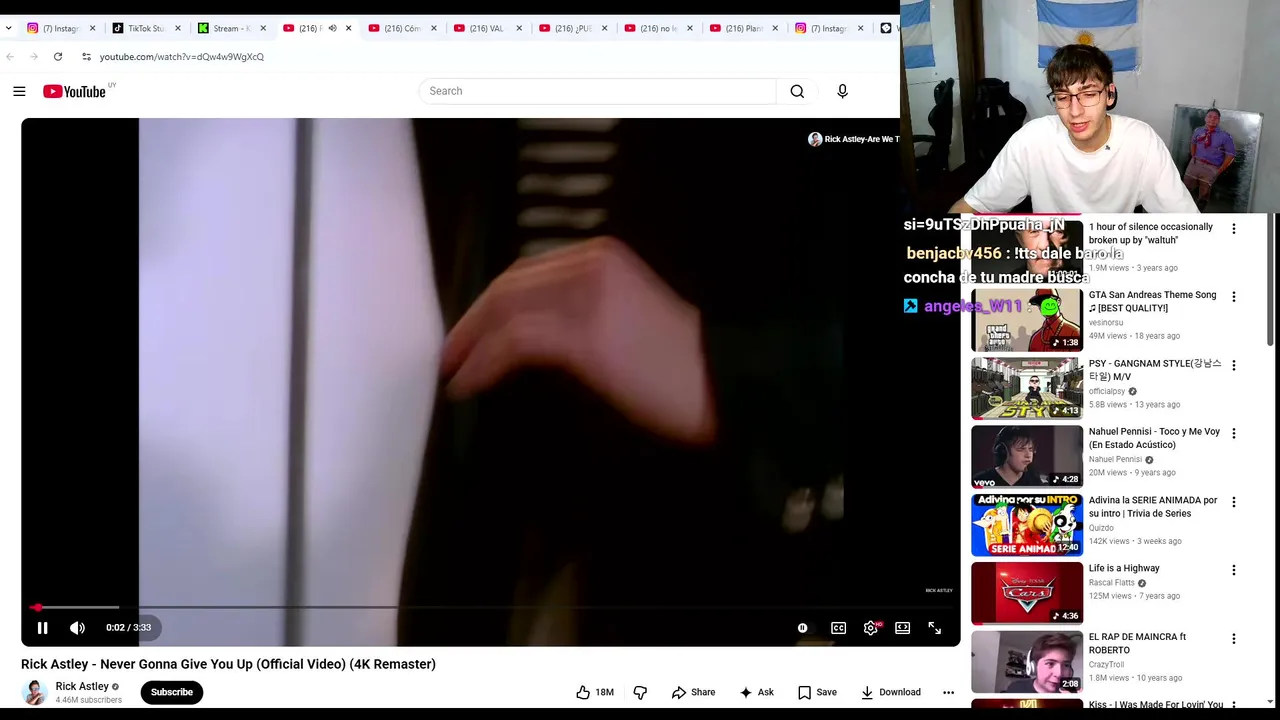Click the youtube.com address bar URL
1280x720 pixels.
(182, 57)
